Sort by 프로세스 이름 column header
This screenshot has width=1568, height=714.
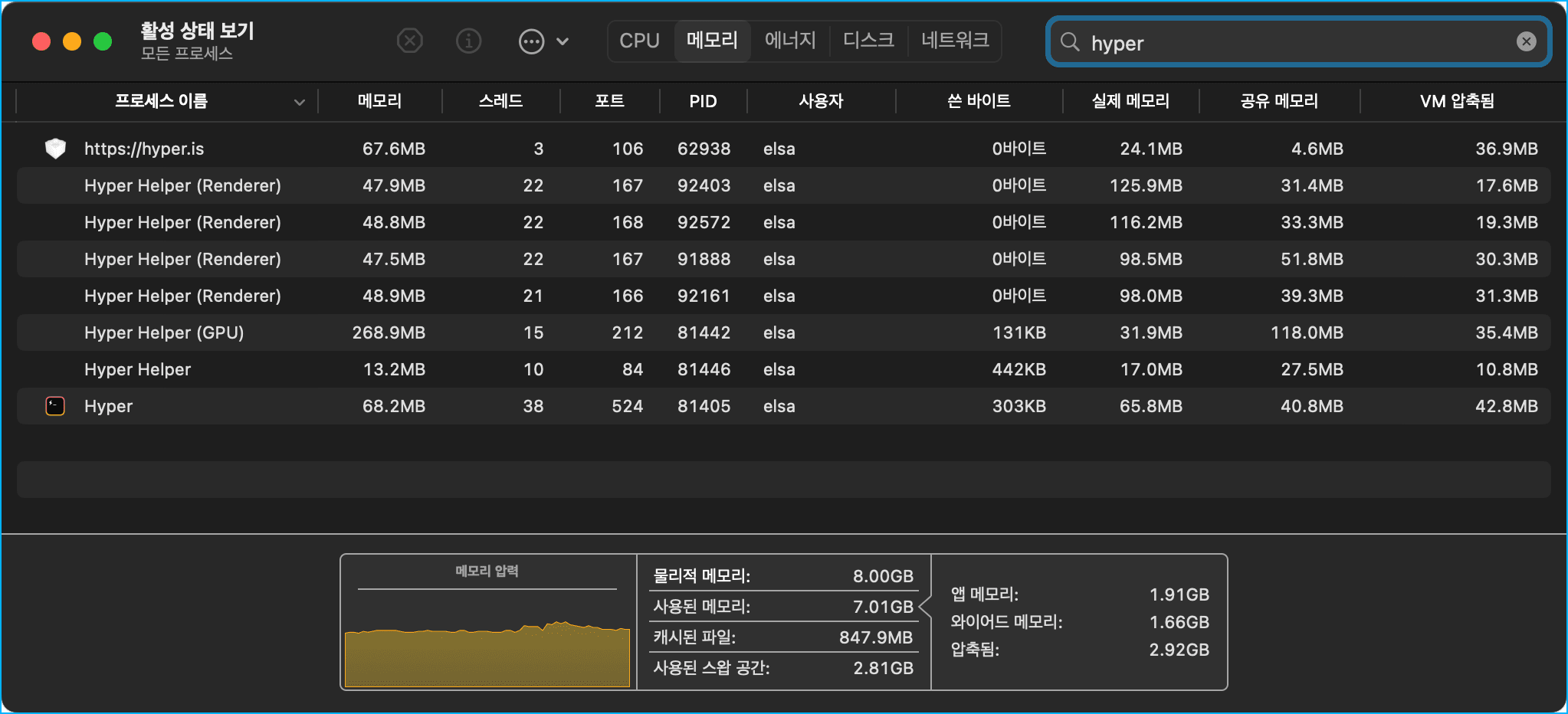(162, 101)
